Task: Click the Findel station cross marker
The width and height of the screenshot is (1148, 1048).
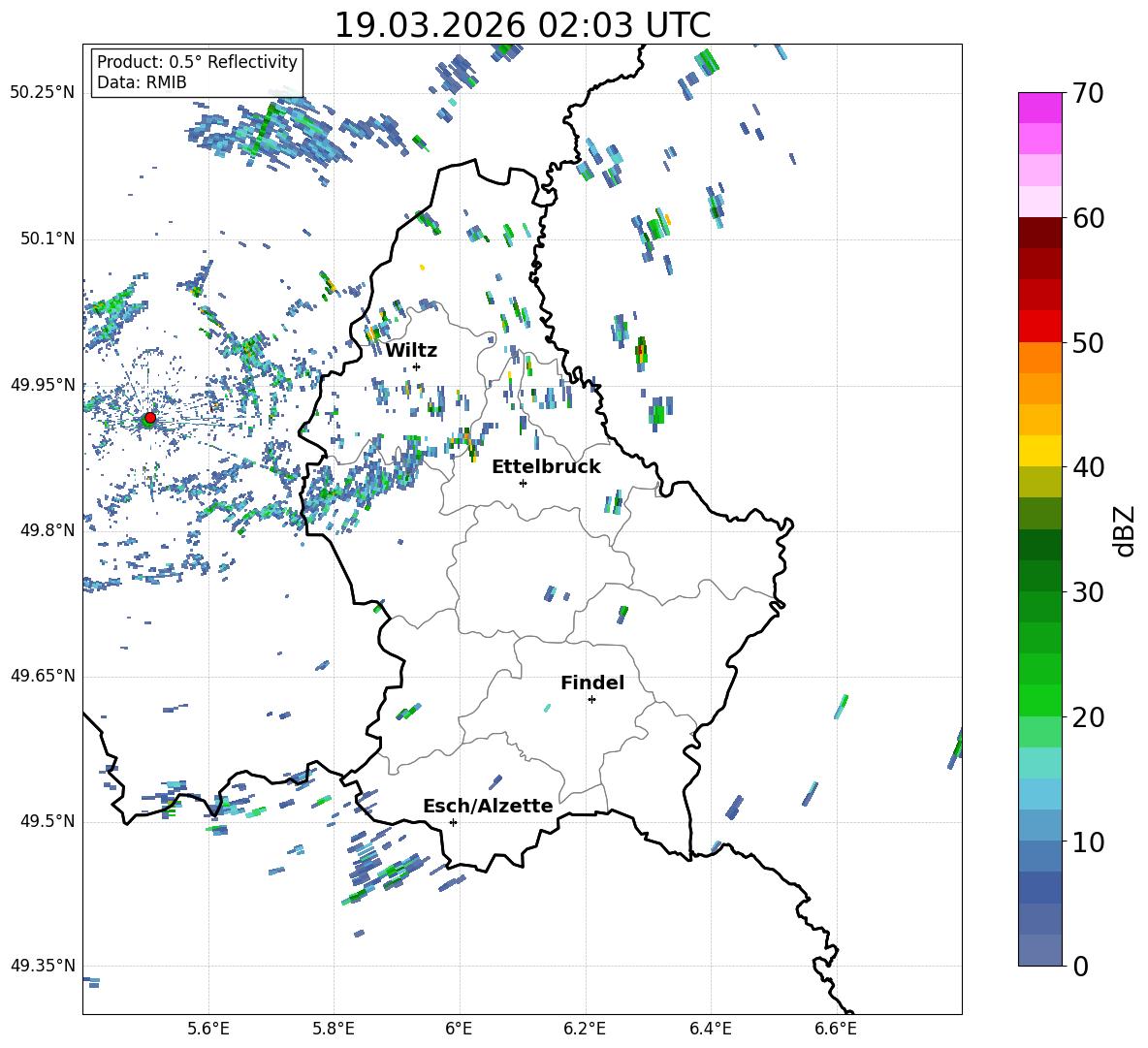Action: (591, 699)
